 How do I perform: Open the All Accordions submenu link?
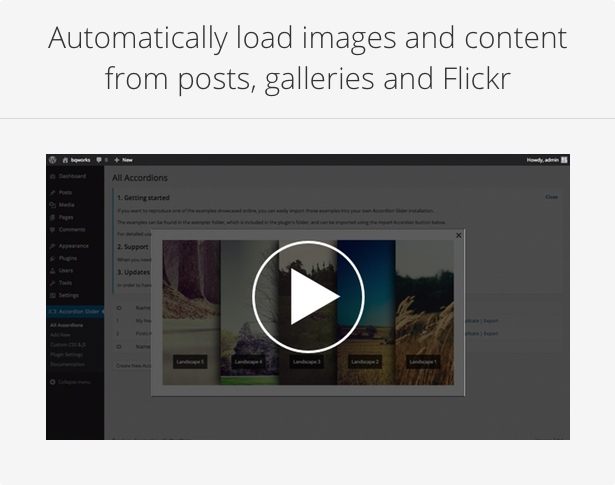(x=66, y=325)
